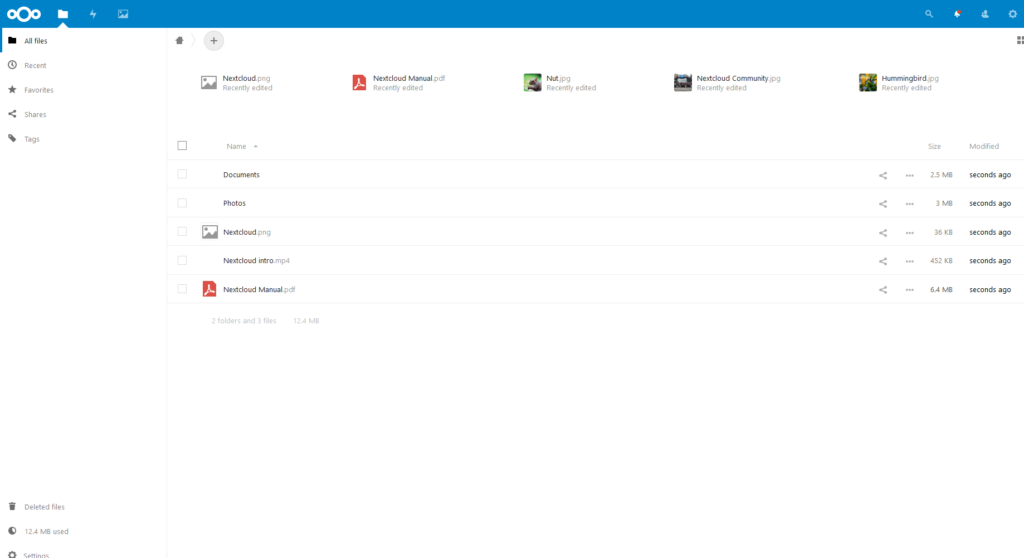Check the Nextcloud intro.mp4 row checkbox
This screenshot has width=1024, height=558.
(x=182, y=260)
